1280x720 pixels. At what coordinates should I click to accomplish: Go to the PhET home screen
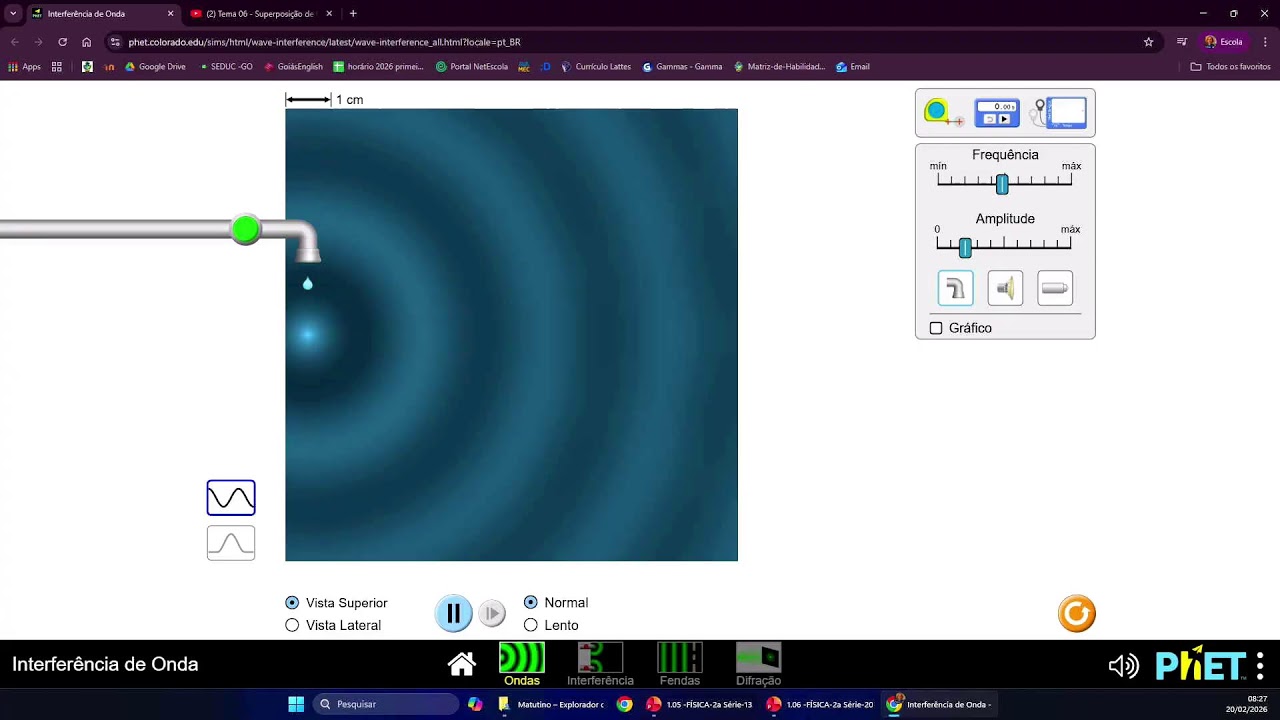tap(462, 664)
